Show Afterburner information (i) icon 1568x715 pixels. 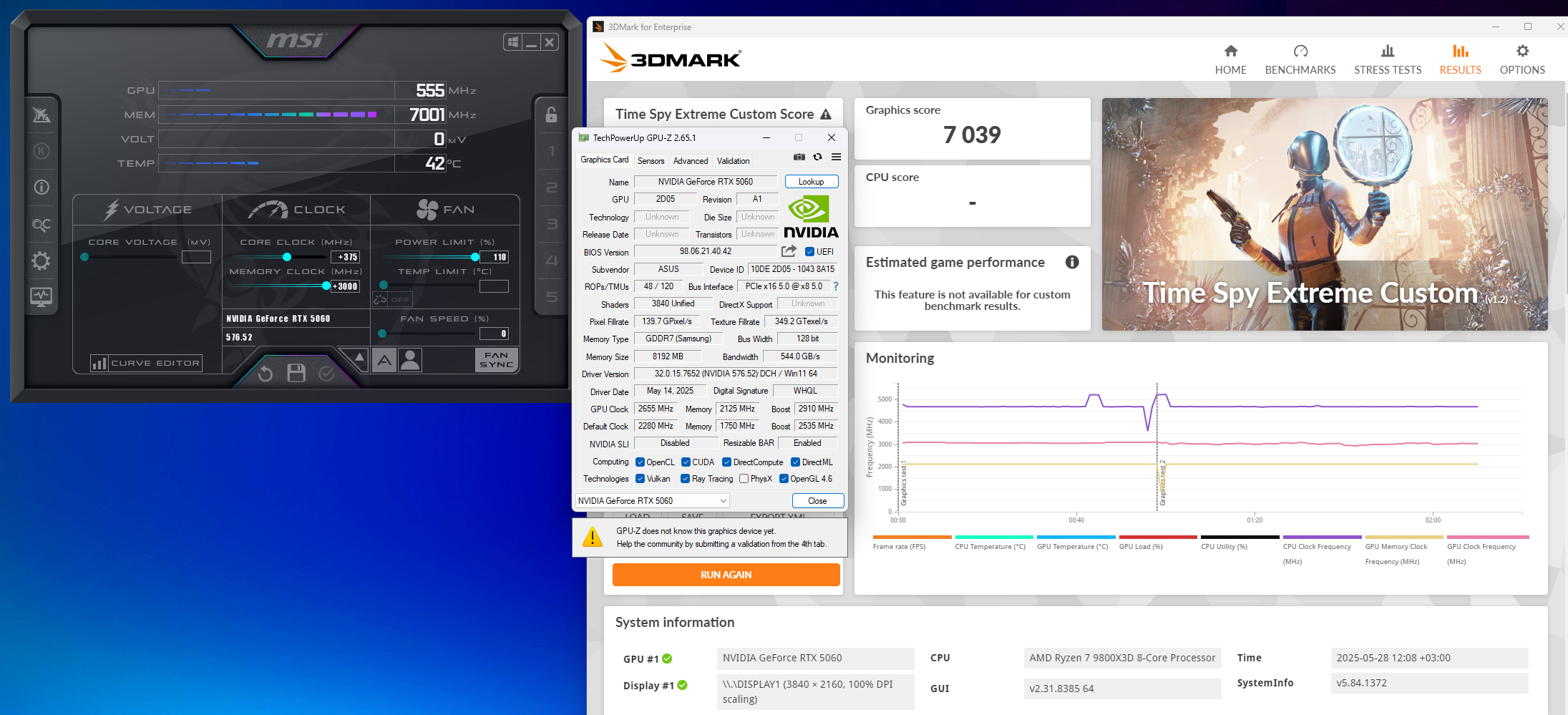pos(42,188)
